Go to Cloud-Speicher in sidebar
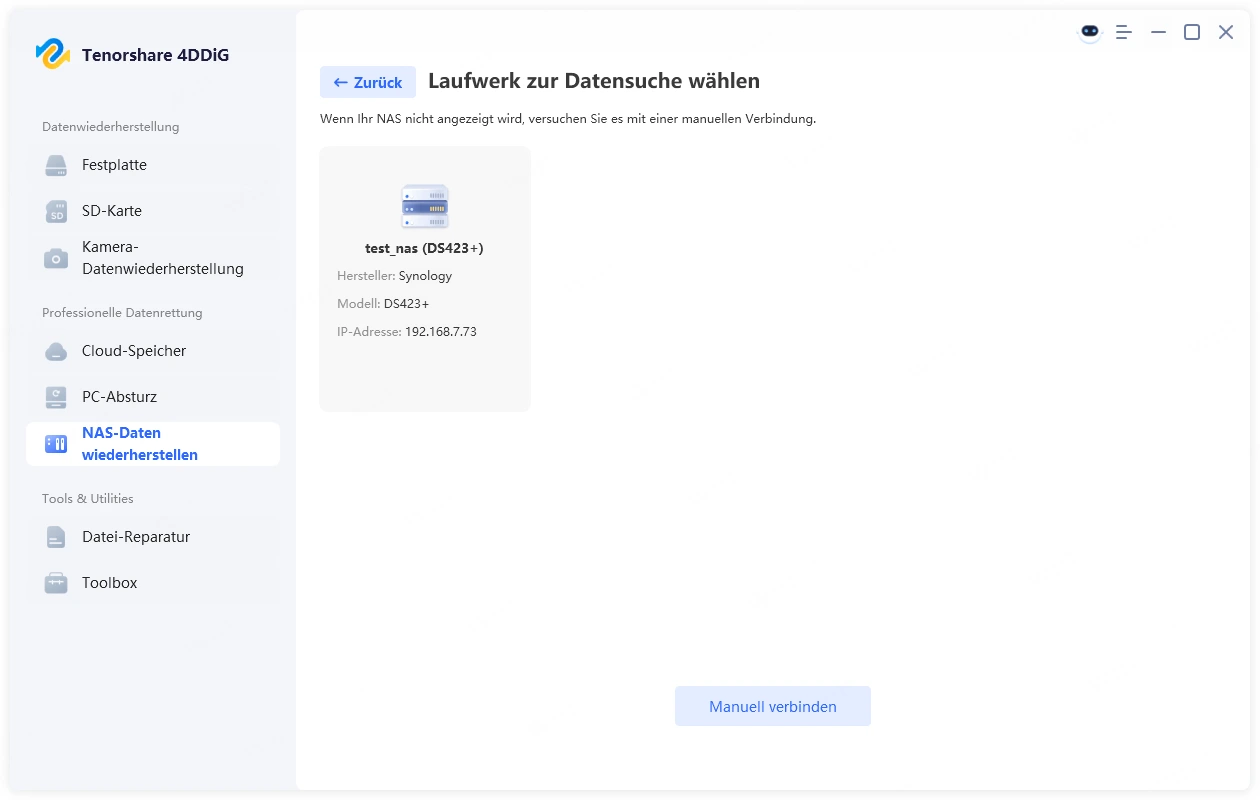1260x800 pixels. click(134, 351)
